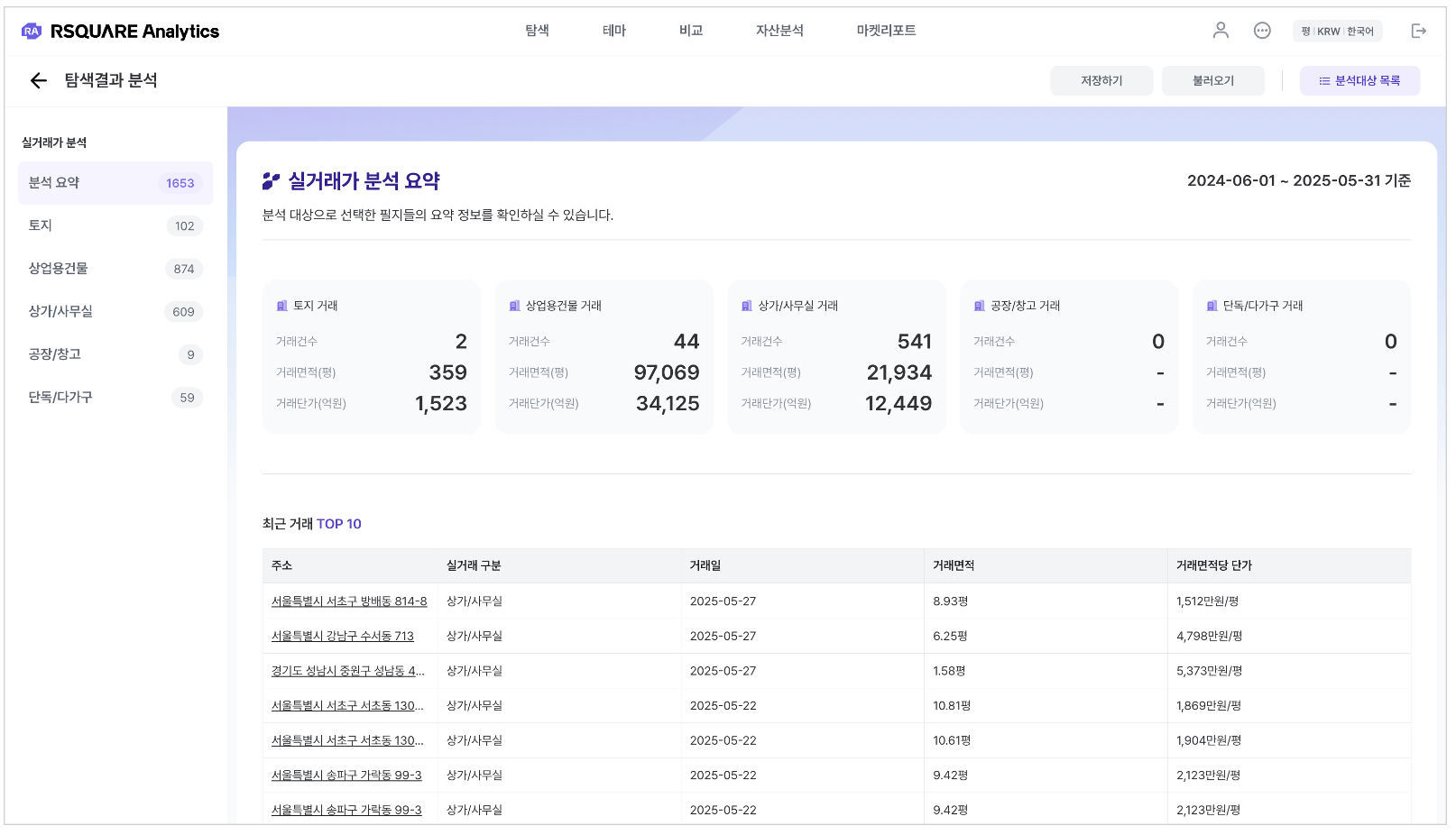Screen dimensions: 1456x835
Task: Click the back arrow next to 탐색결과 분석
Action: pos(38,81)
